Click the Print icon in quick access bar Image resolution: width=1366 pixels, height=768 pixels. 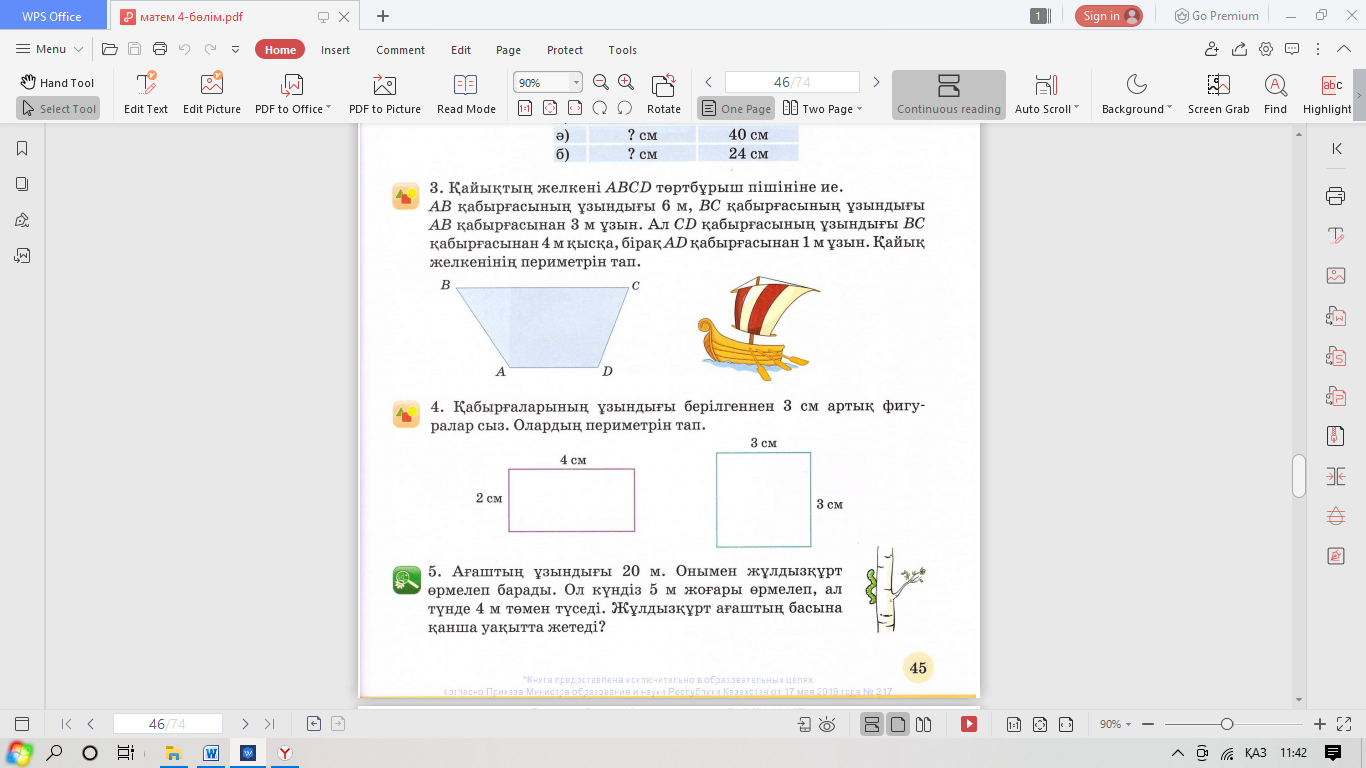[x=160, y=49]
